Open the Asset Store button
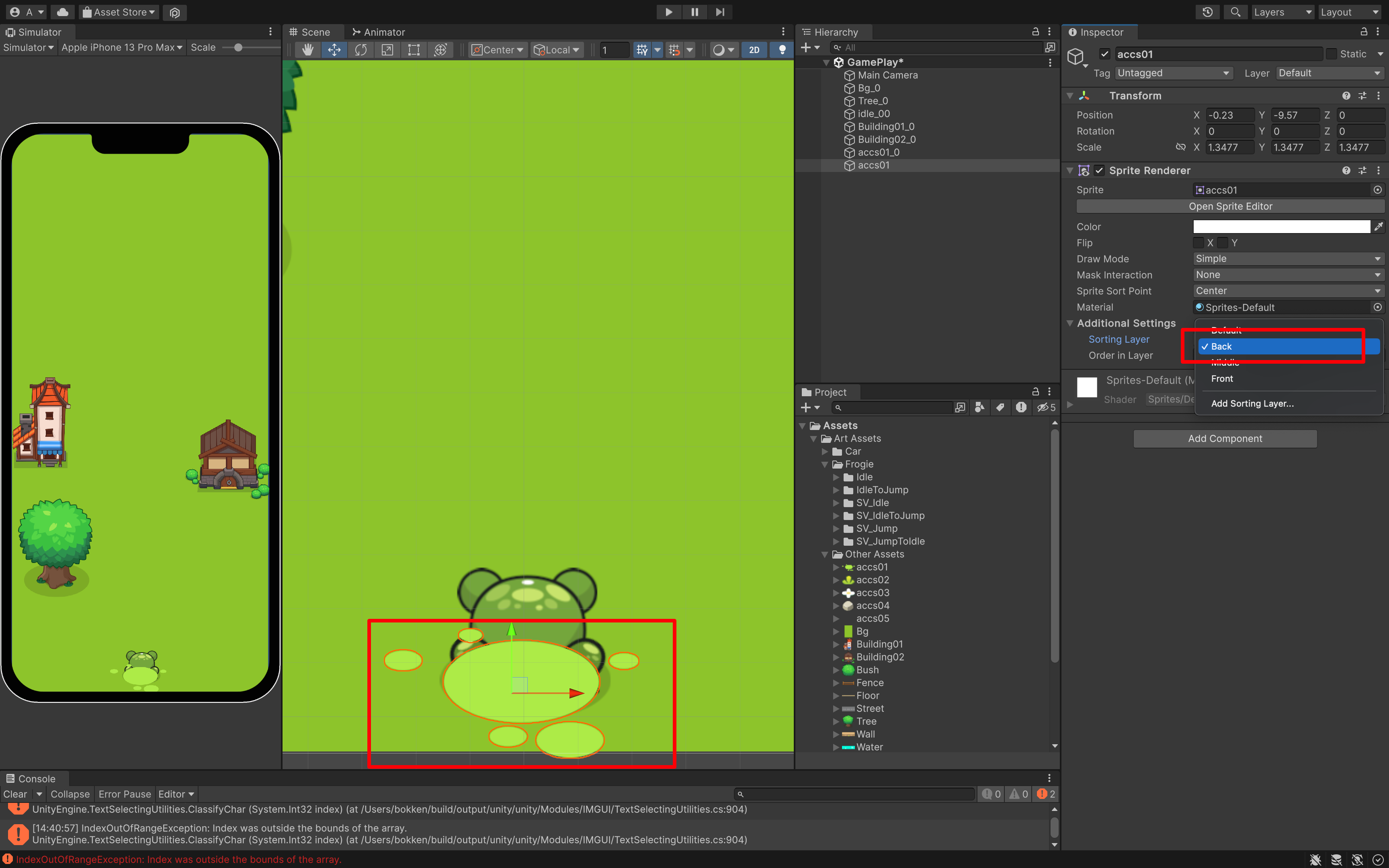The image size is (1389, 868). [119, 12]
